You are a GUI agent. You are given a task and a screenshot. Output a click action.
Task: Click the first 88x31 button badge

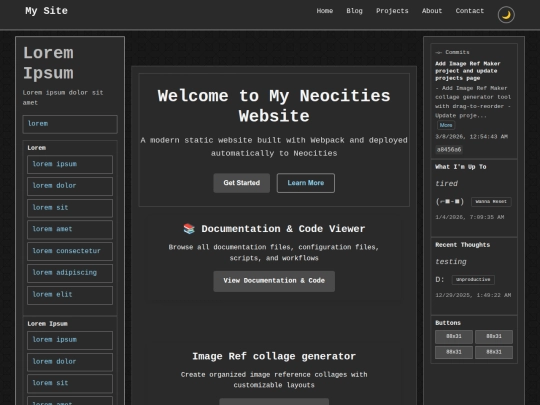(454, 336)
